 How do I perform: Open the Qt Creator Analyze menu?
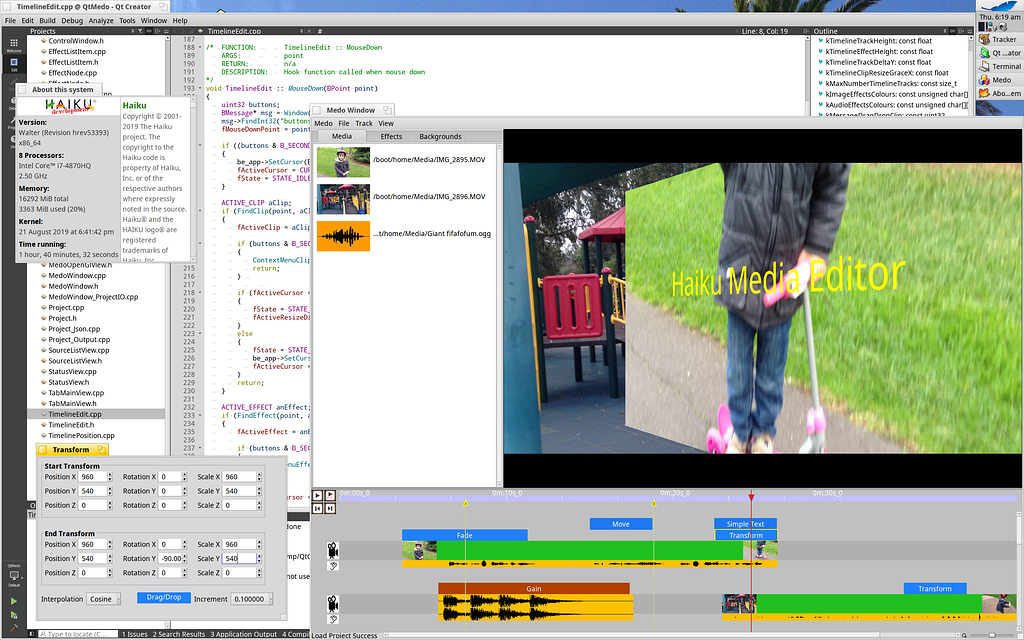click(x=101, y=20)
